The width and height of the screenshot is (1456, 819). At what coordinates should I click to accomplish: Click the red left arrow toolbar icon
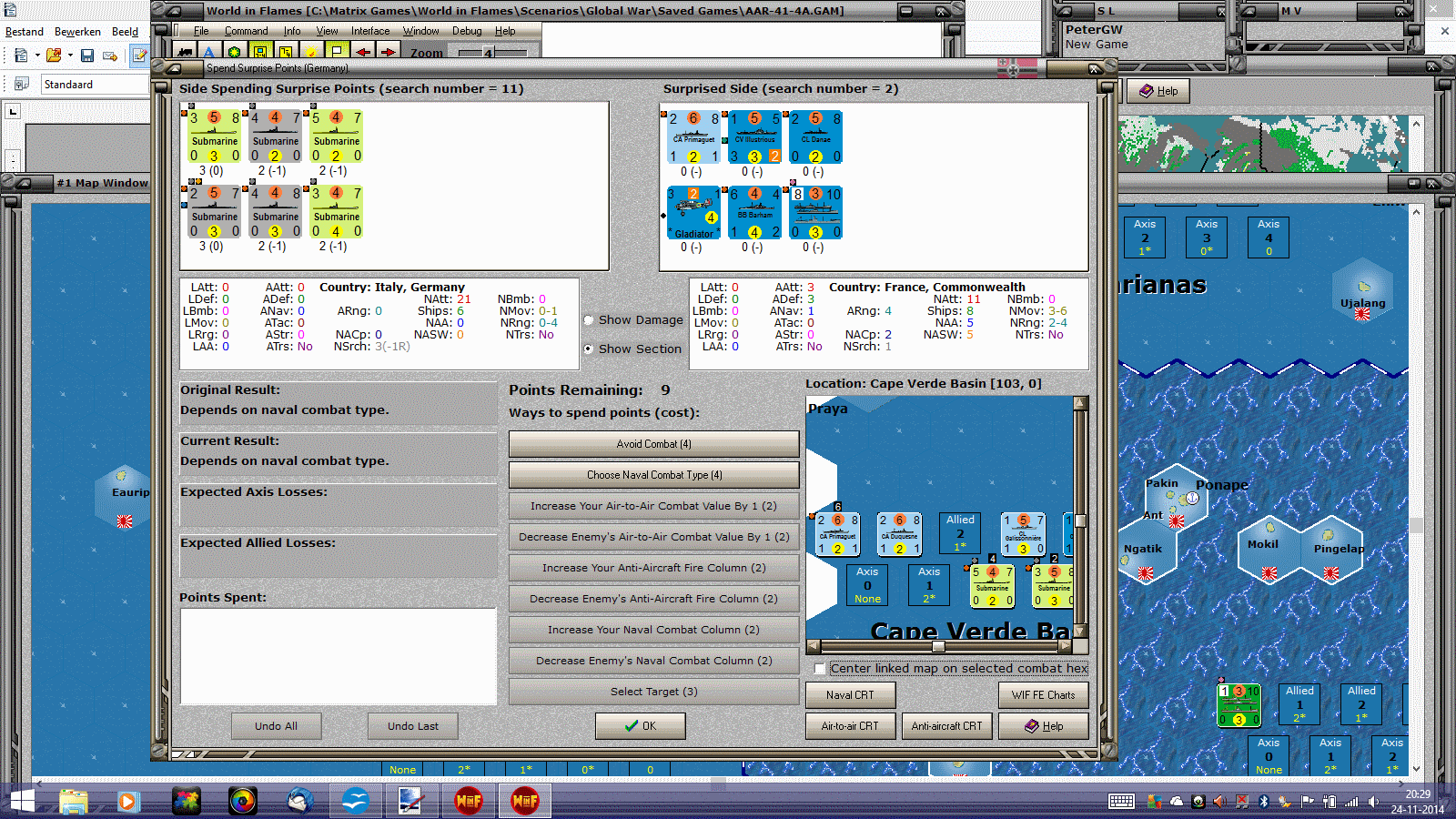[363, 52]
